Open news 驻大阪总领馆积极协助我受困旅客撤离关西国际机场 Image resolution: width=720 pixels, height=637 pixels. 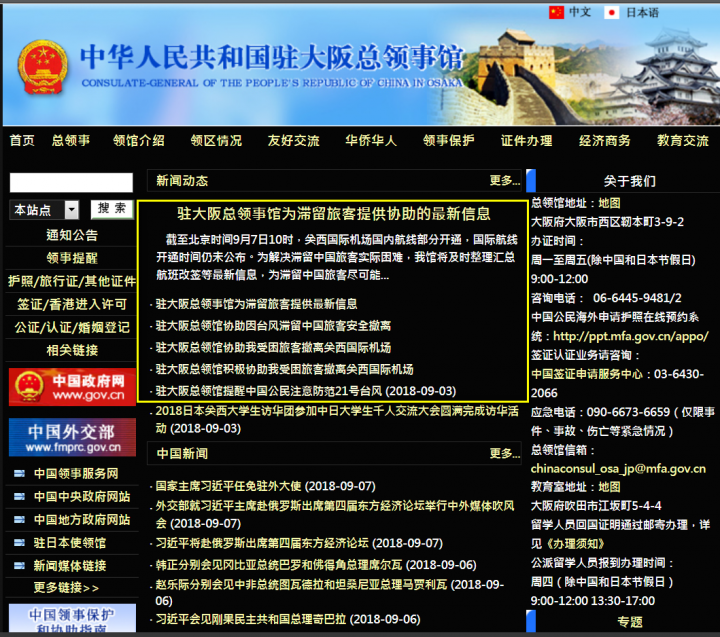tap(284, 369)
